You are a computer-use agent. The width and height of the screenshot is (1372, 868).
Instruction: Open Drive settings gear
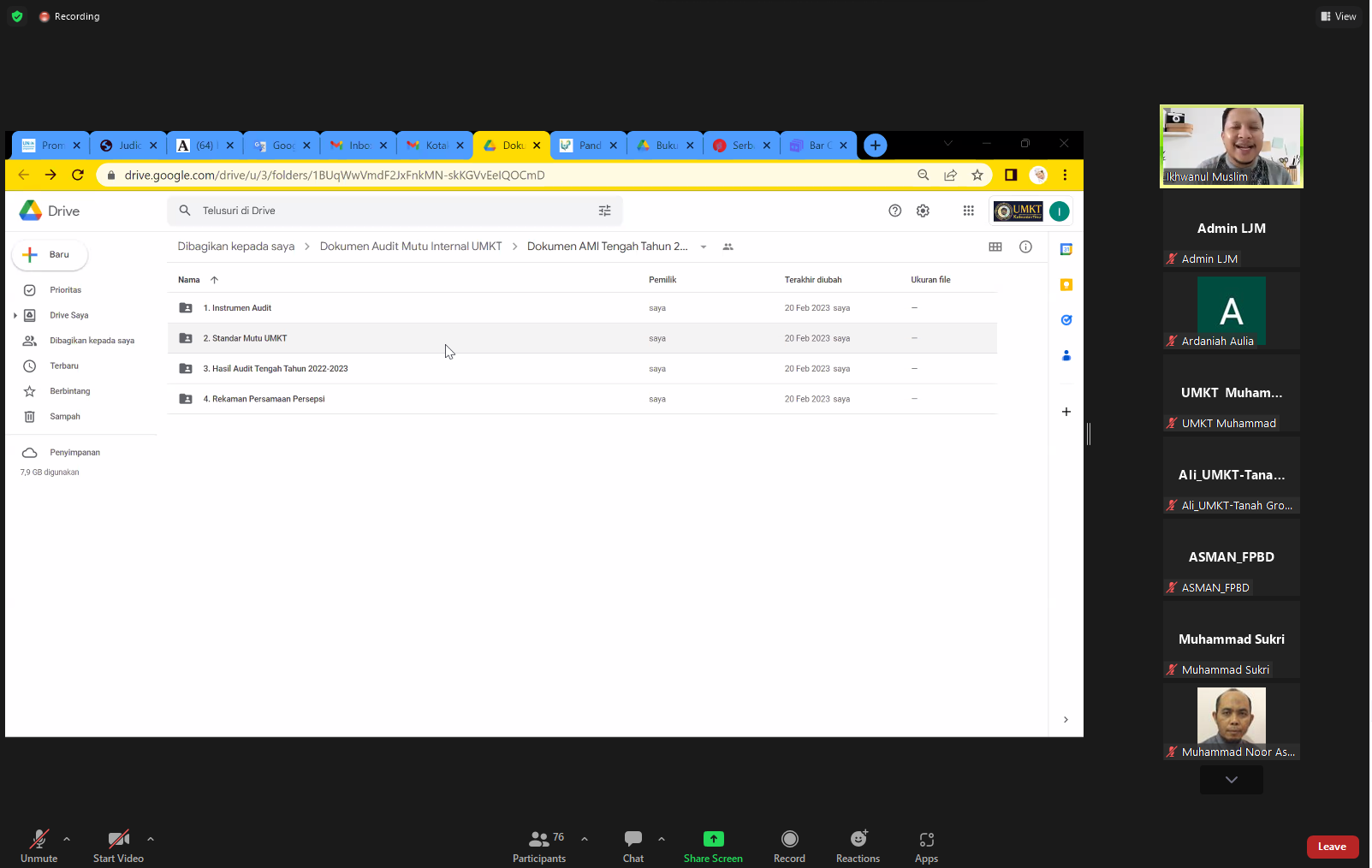point(923,211)
